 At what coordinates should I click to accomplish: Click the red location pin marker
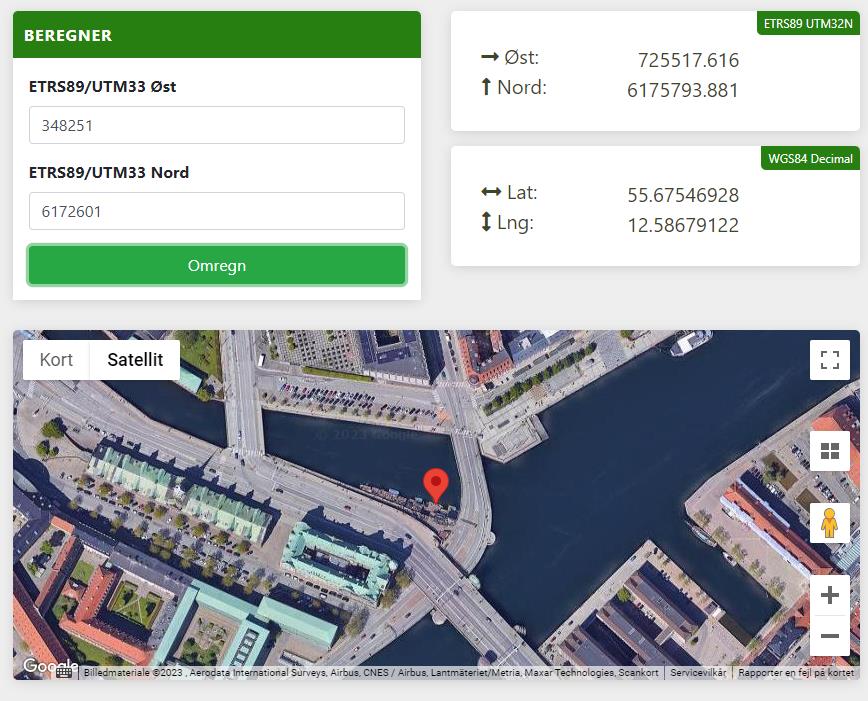click(436, 486)
